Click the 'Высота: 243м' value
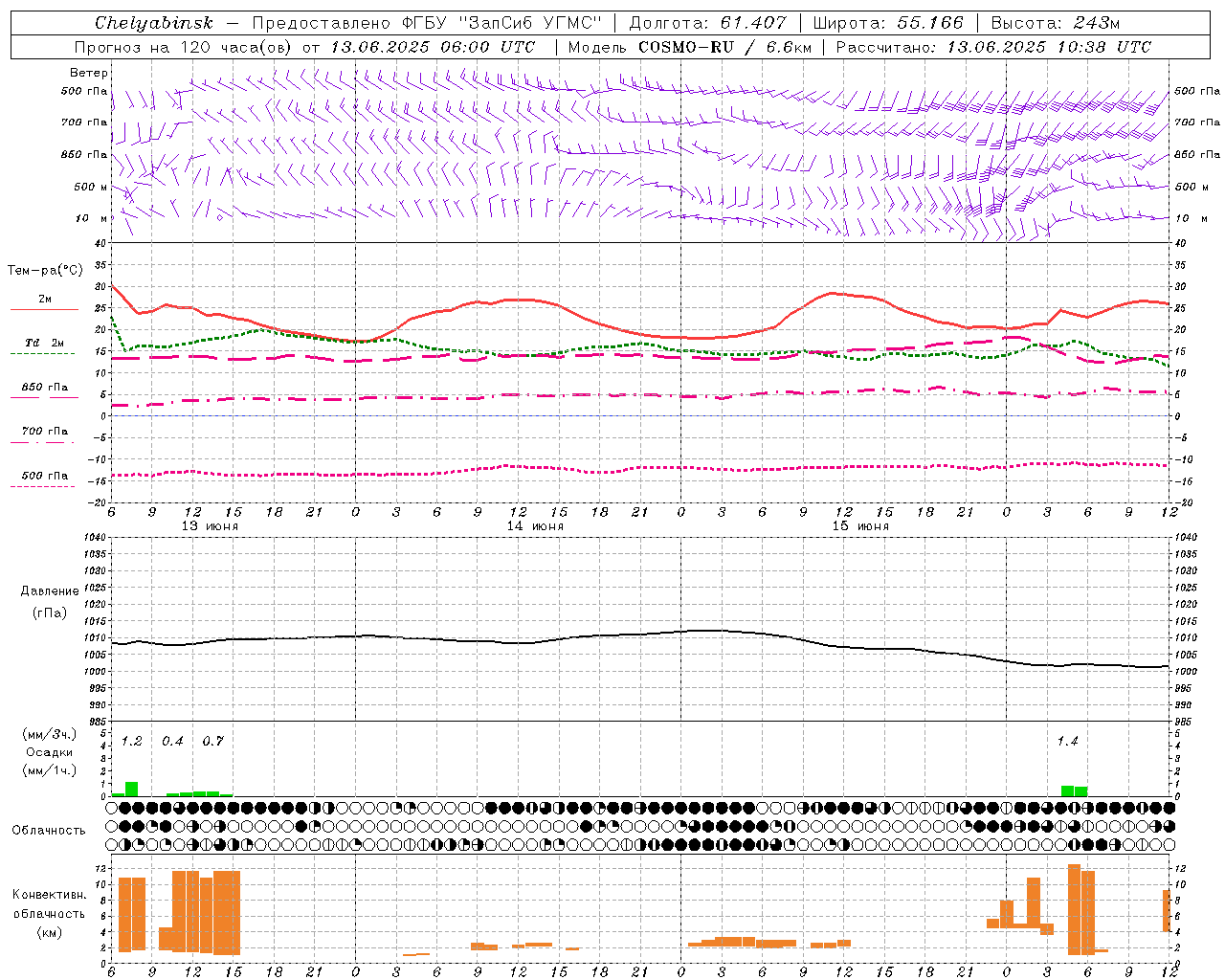 pyautogui.click(x=1056, y=23)
